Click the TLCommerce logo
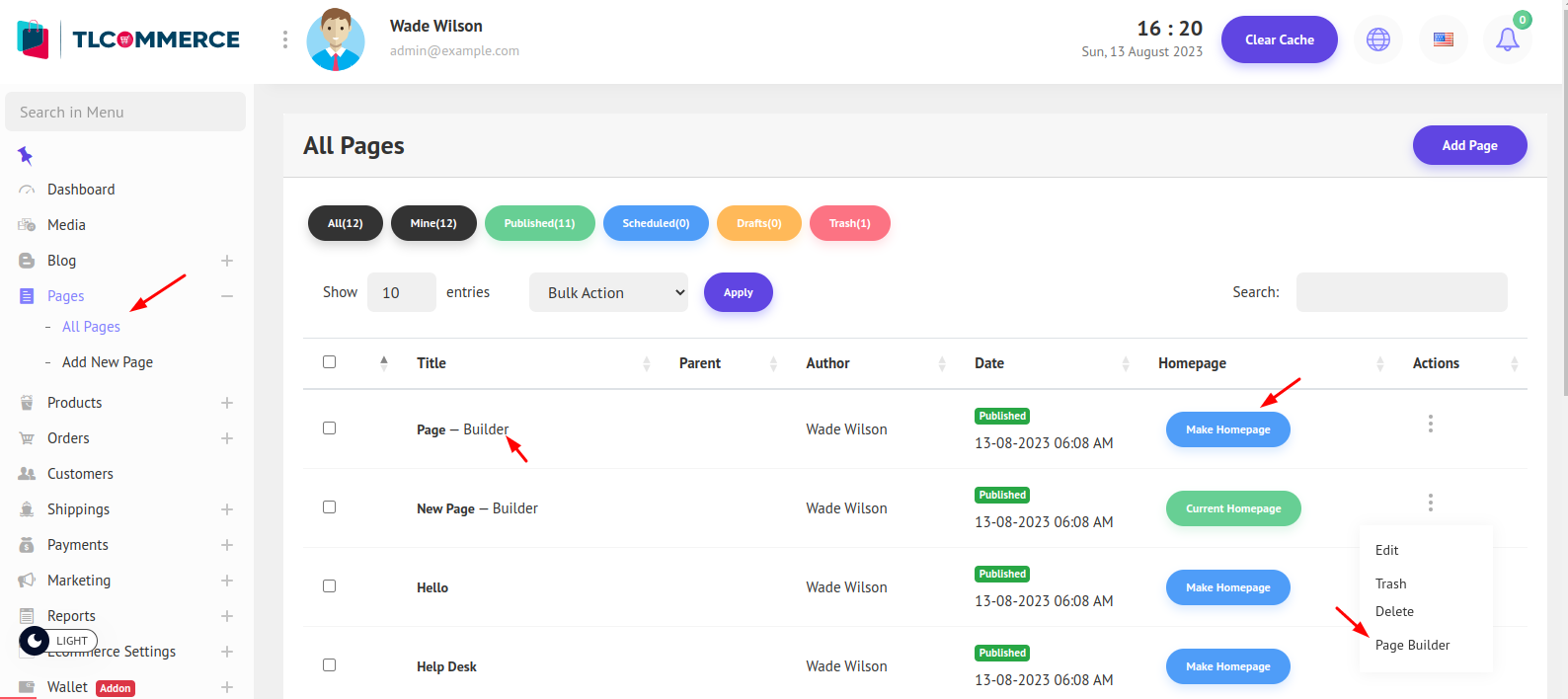The width and height of the screenshot is (1568, 699). click(x=128, y=39)
